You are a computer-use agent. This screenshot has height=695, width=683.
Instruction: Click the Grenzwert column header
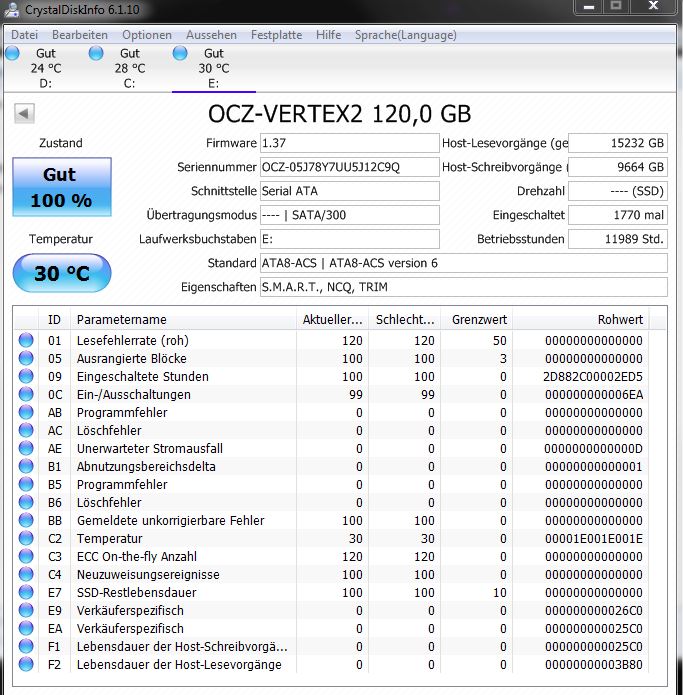(x=476, y=319)
